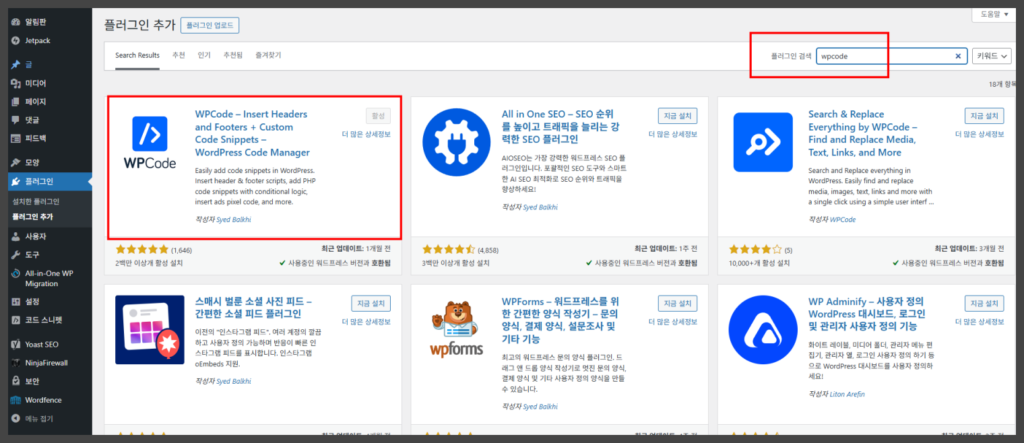1024x443 pixels.
Task: Open the Search & Replace Everything title link
Action: (864, 133)
